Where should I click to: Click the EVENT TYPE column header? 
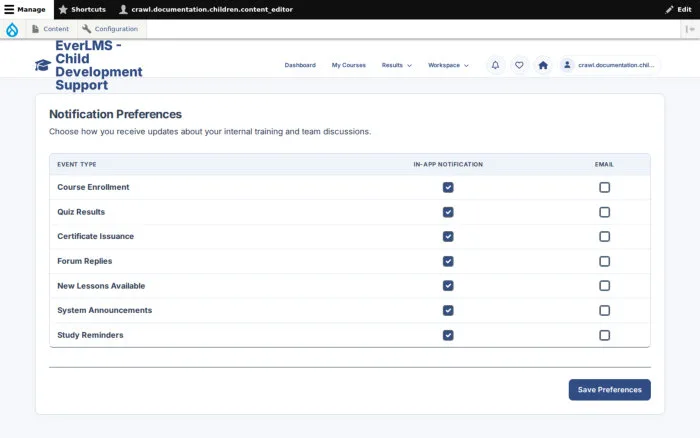point(77,164)
